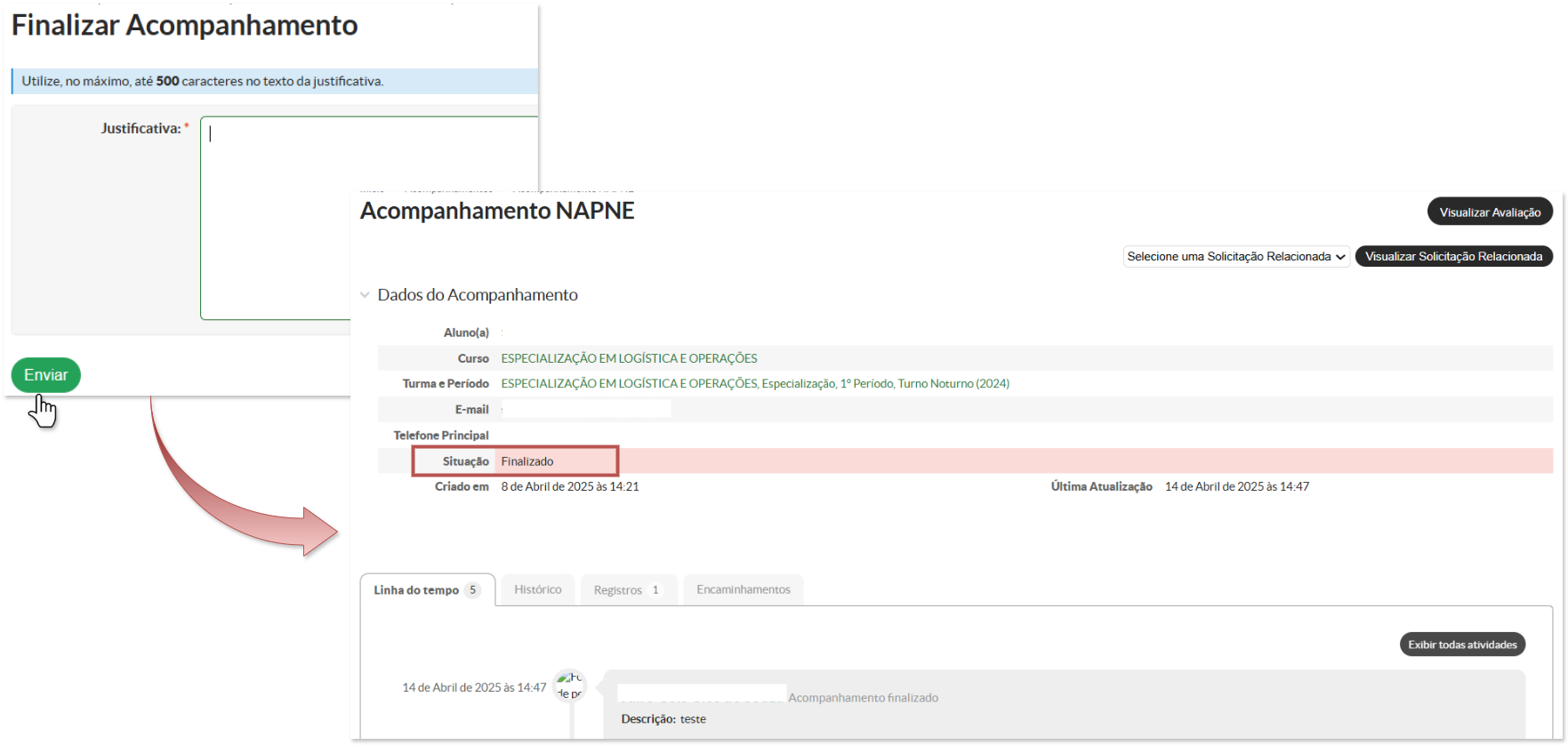Collapse the Dados do Acompanhamento section

coord(365,295)
